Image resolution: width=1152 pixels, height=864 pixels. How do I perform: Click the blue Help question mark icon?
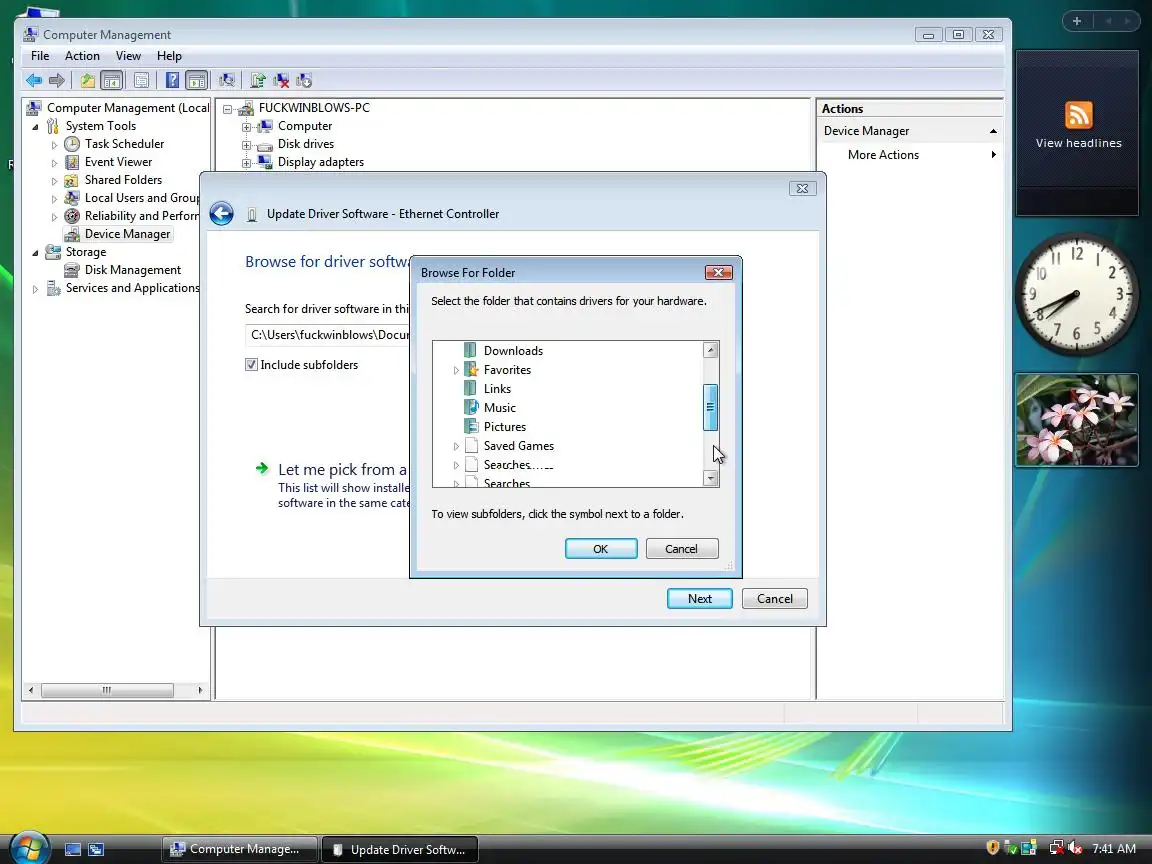(172, 81)
